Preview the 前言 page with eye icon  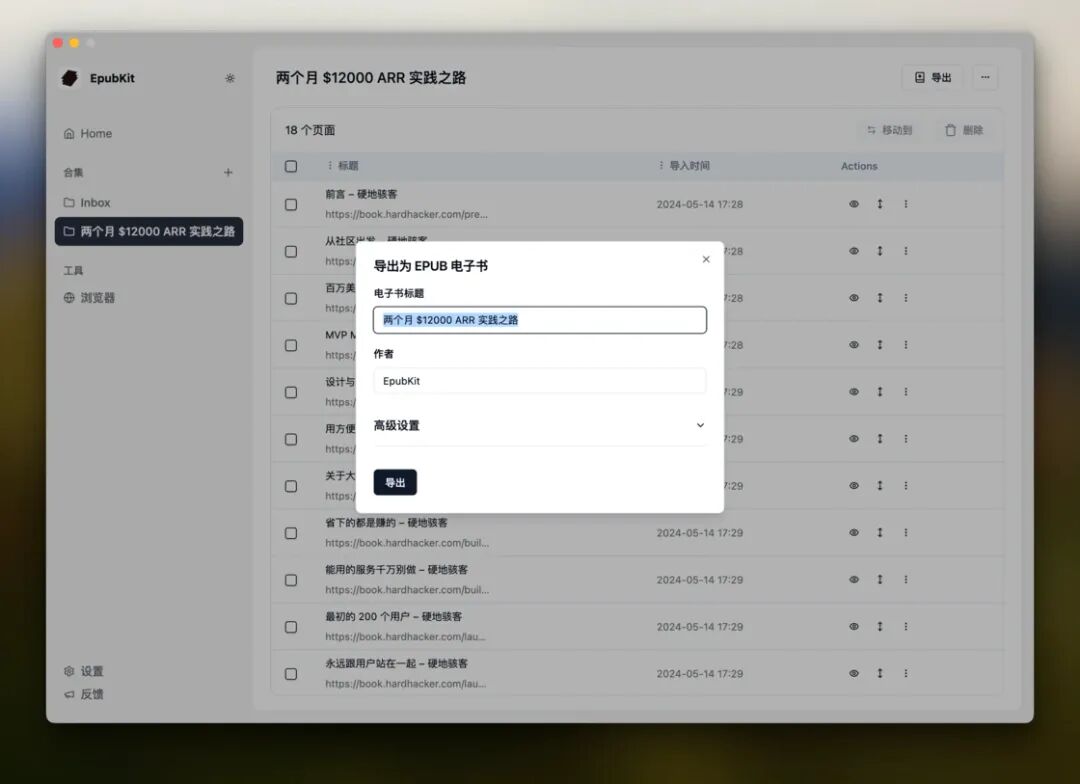coord(854,204)
